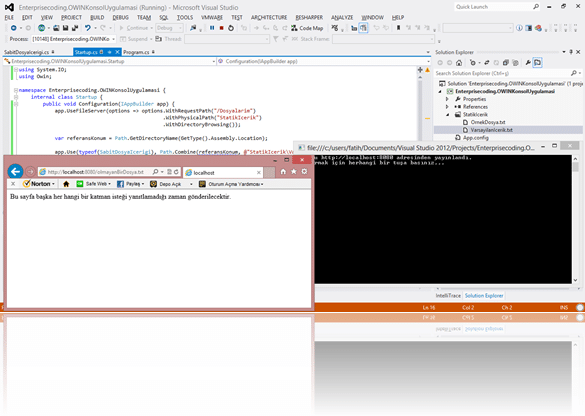Close the localhost browser tab
Screen dimensions: 585x416
[259, 172]
